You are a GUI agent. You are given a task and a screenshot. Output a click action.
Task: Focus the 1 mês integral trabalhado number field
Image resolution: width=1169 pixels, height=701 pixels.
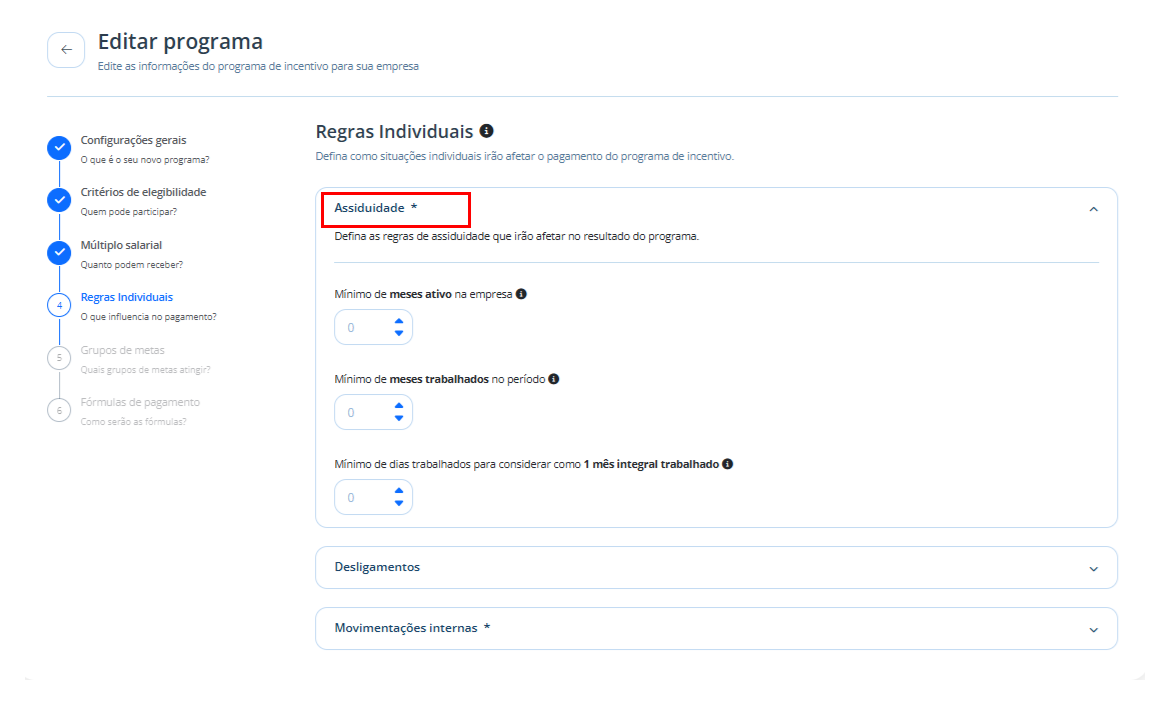pos(374,497)
